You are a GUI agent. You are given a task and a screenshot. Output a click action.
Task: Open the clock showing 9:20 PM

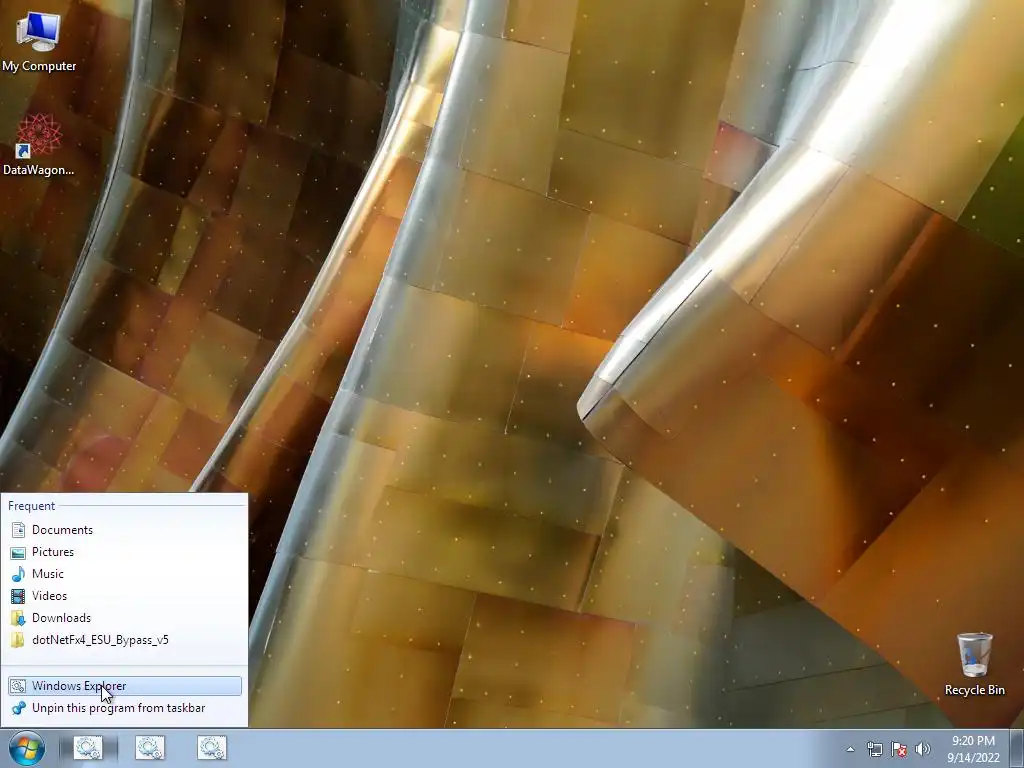click(973, 748)
